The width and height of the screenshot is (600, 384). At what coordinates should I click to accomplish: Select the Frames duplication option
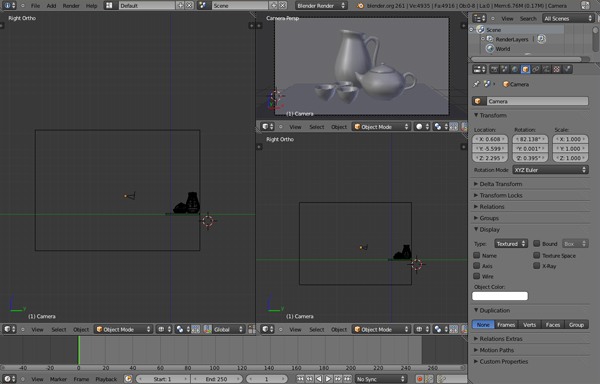506,325
